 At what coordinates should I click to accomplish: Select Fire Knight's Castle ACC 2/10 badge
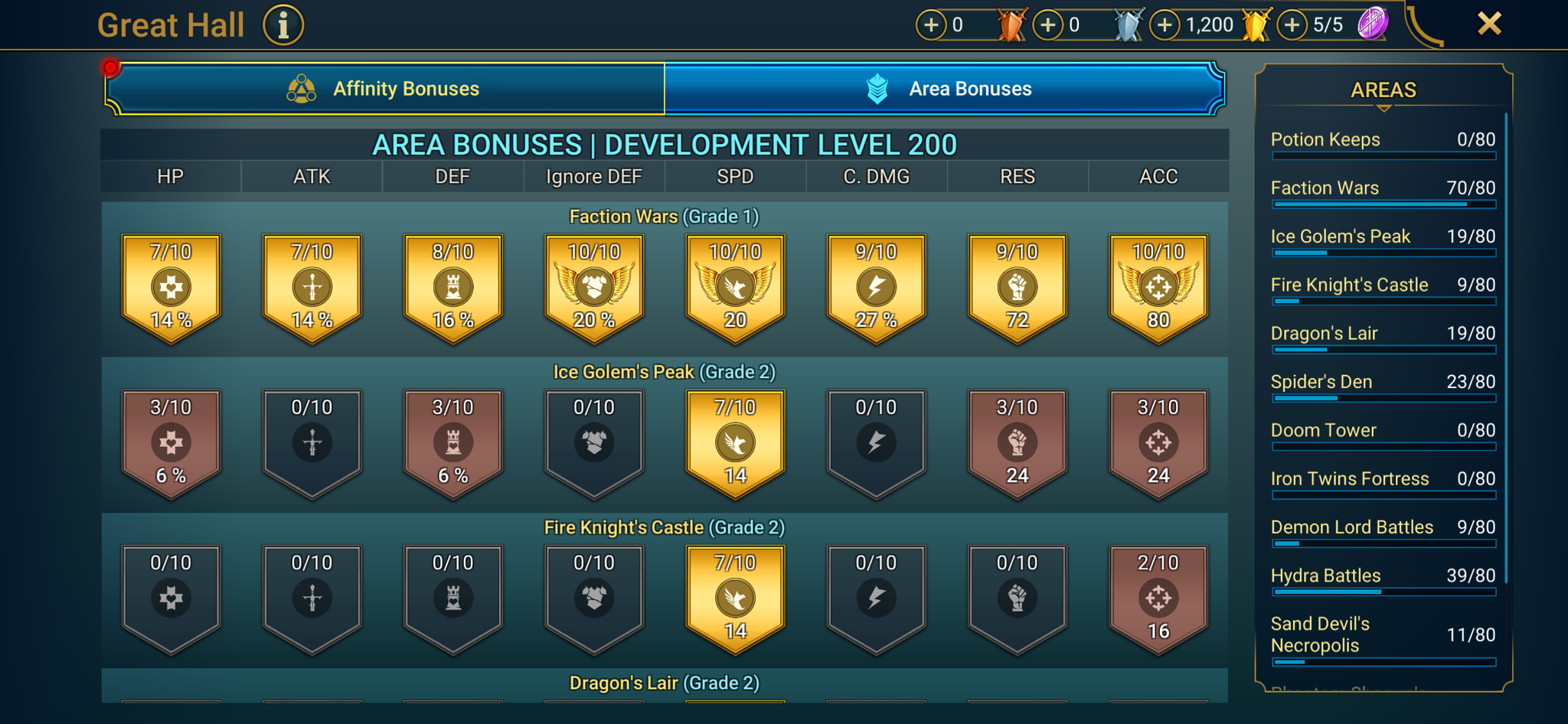click(1158, 599)
